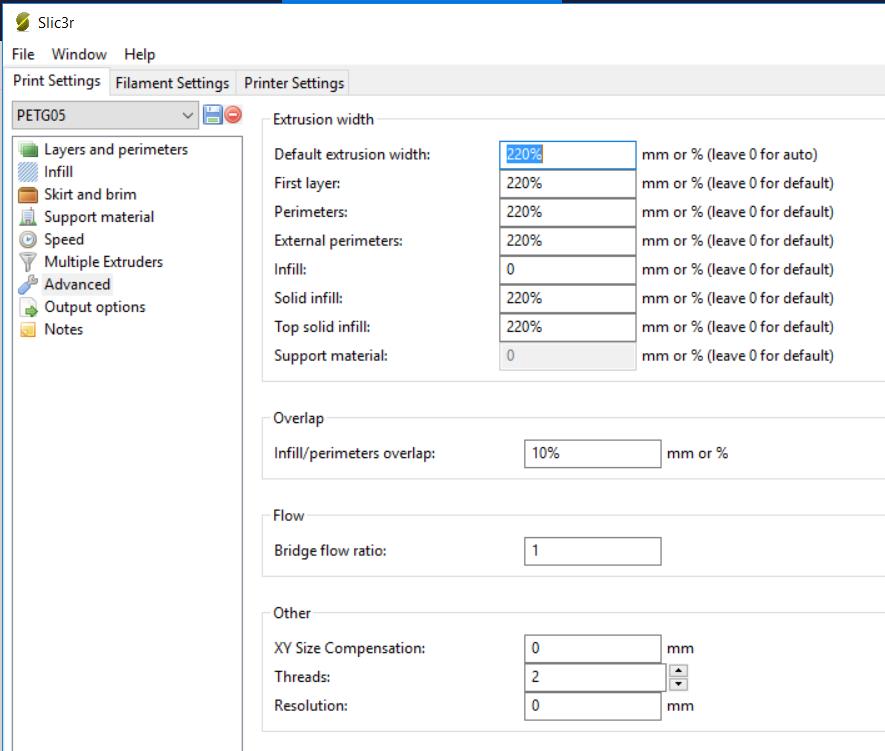Viewport: 885px width, 751px height.
Task: Decrease Threads with the down arrow
Action: click(x=678, y=684)
